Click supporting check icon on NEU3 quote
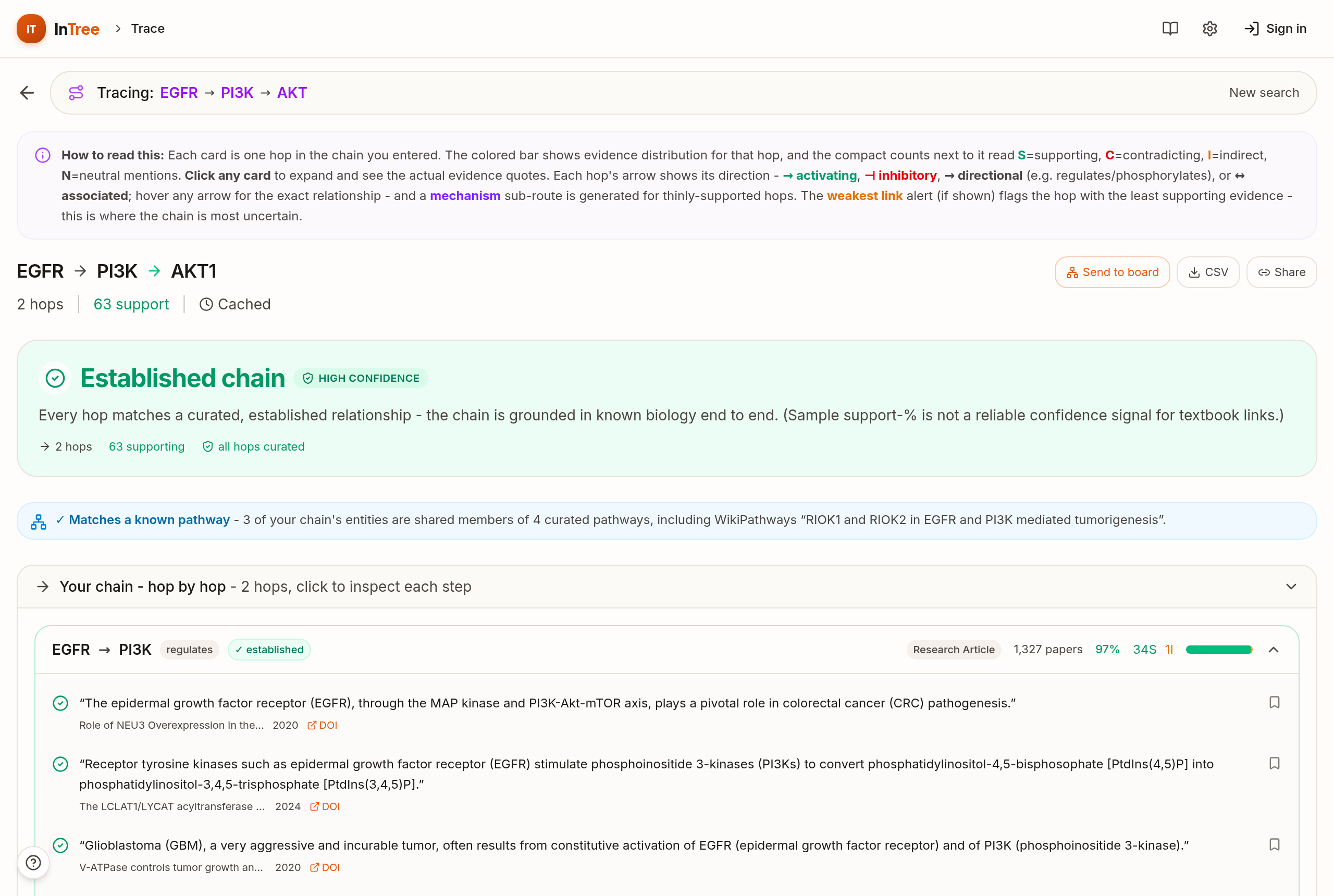 tap(60, 703)
